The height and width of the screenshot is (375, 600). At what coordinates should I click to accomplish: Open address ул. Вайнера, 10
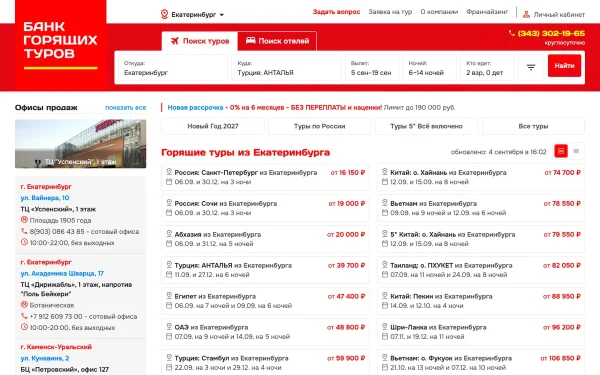(x=45, y=198)
